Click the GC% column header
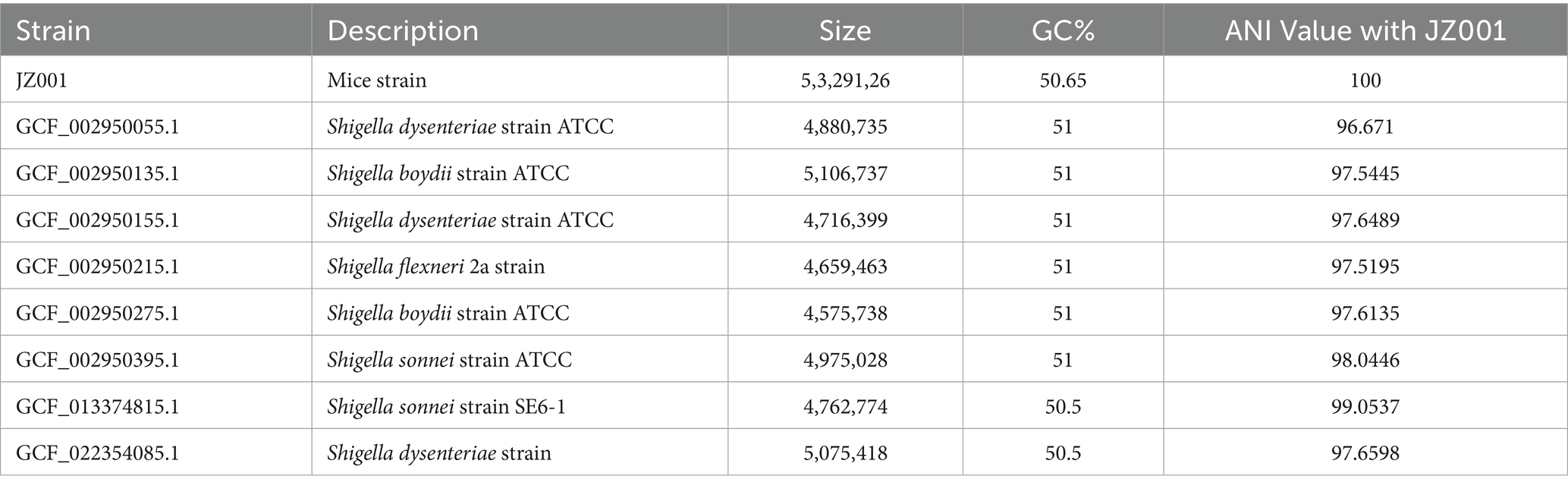The height and width of the screenshot is (489, 1568). point(1063,30)
